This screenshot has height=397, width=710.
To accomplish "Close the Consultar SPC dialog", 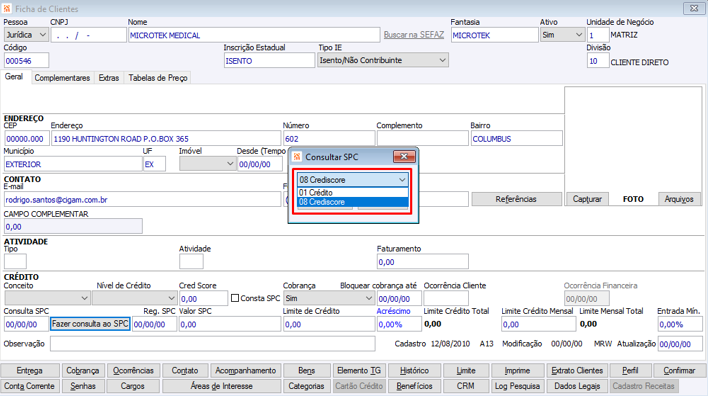I will [404, 157].
